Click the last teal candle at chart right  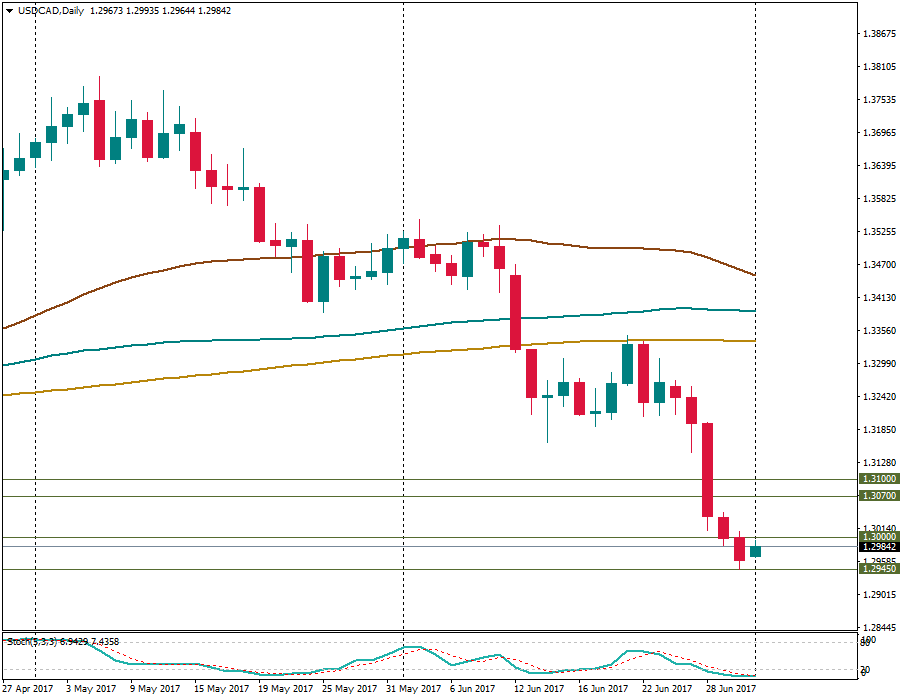(755, 551)
